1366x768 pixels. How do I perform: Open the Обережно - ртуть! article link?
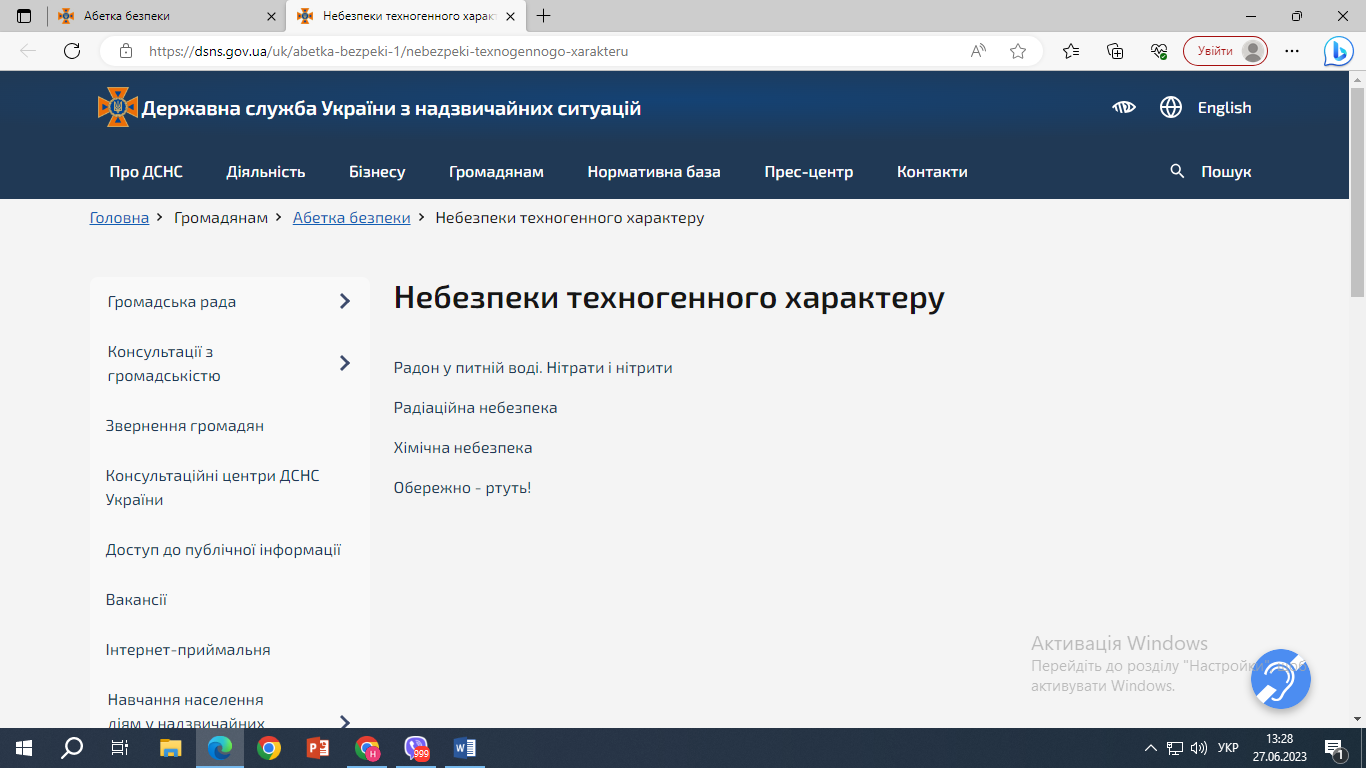462,488
